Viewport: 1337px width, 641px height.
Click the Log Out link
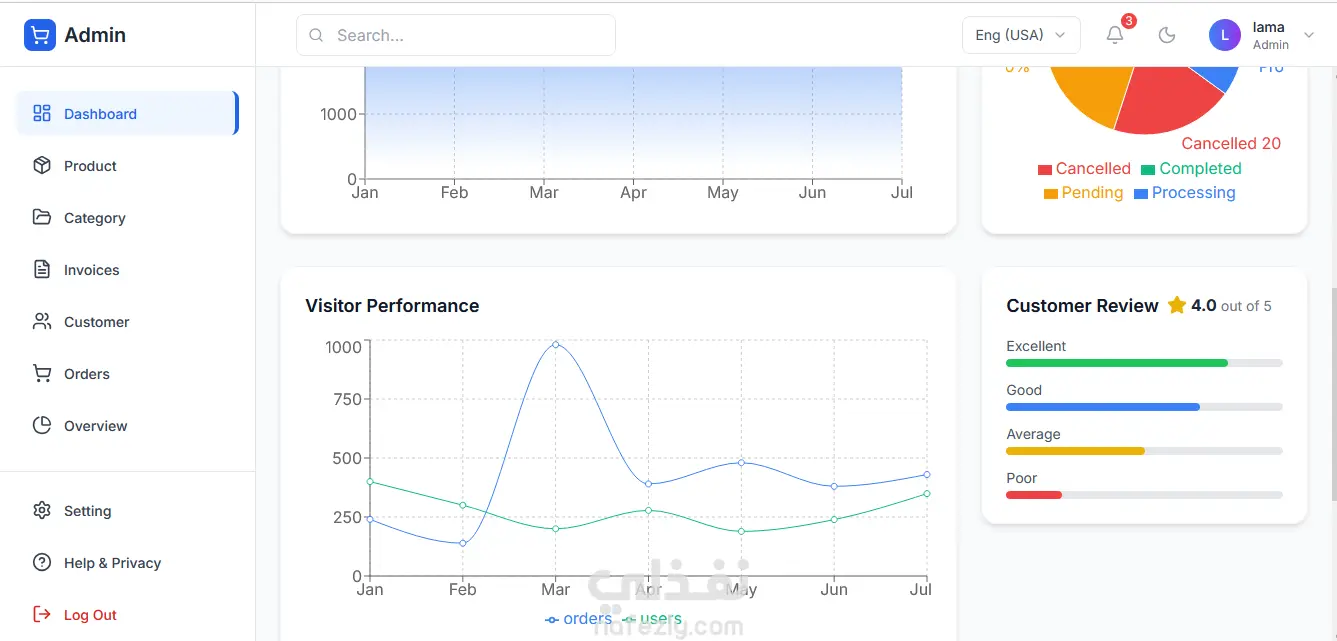[x=90, y=615]
